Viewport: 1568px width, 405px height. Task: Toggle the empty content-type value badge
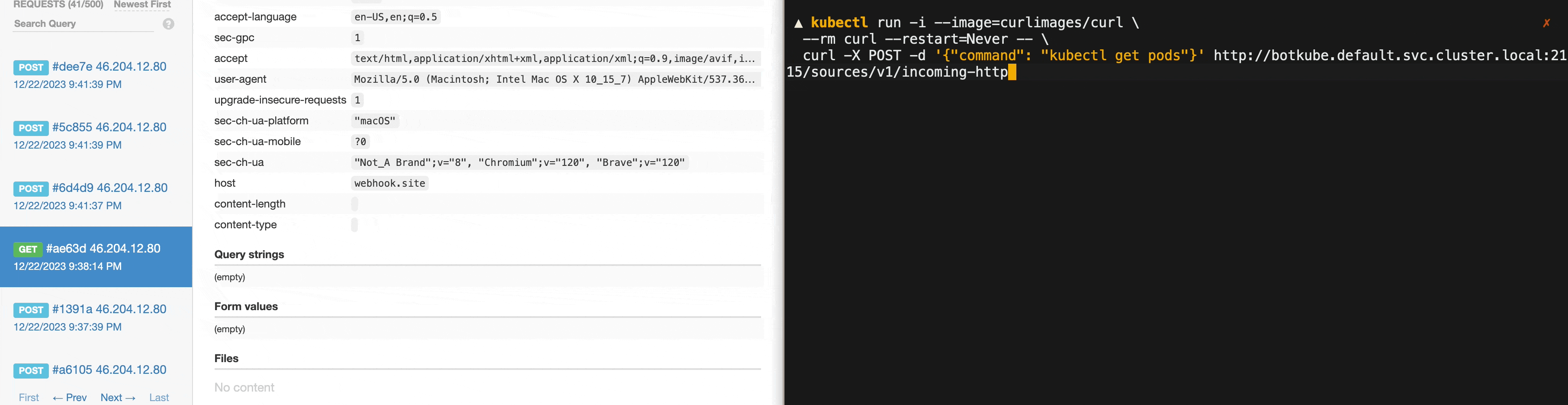pyautogui.click(x=355, y=225)
